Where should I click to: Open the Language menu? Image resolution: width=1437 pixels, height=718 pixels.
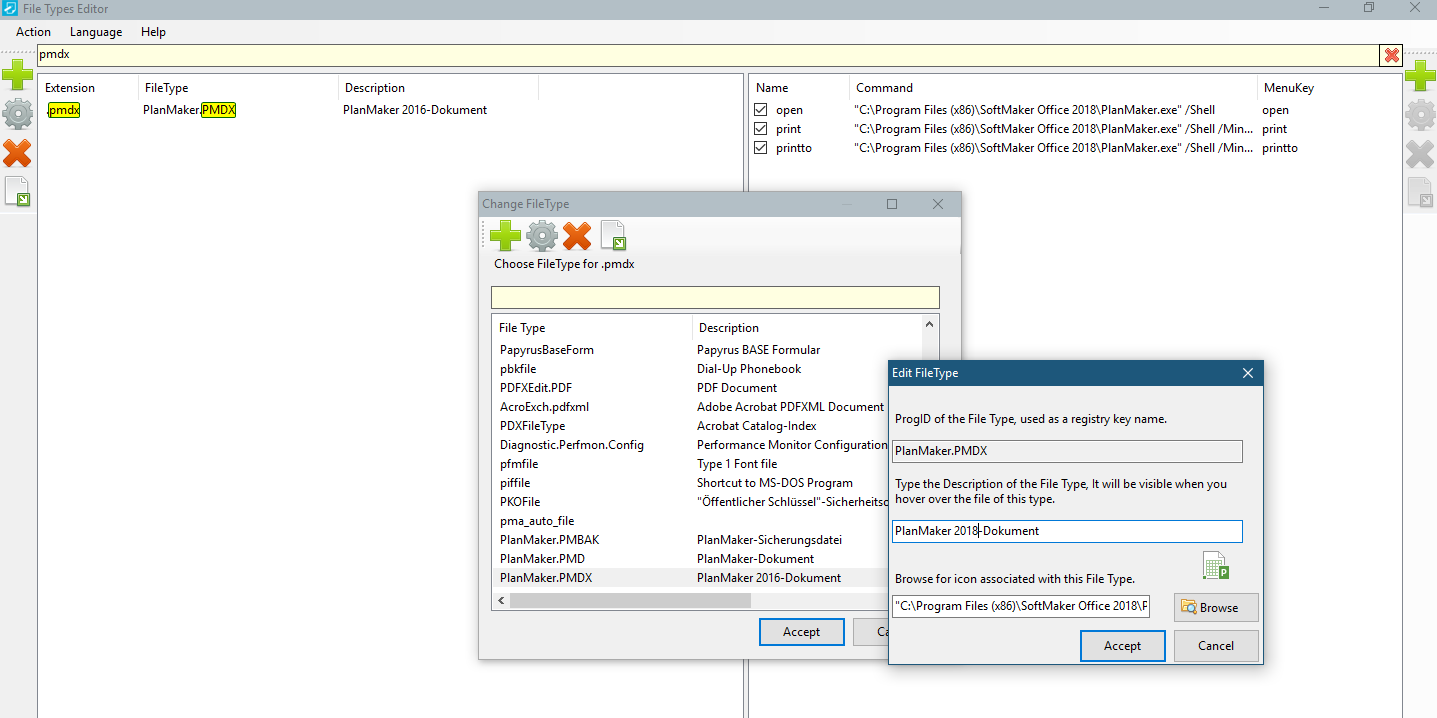(x=96, y=32)
